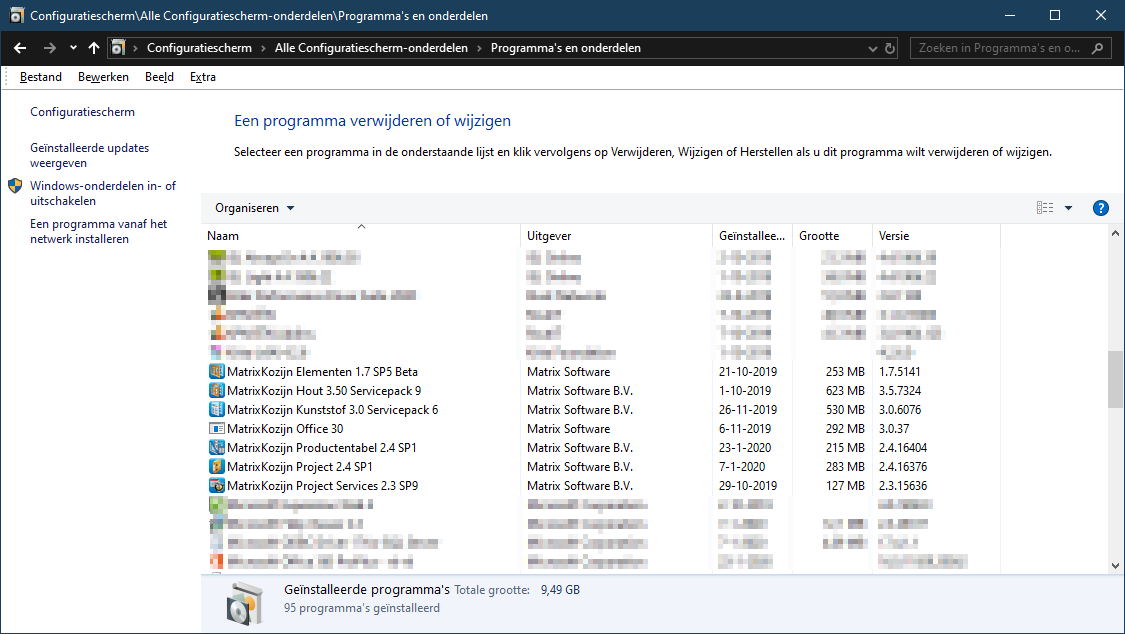Open the views dropdown arrow beside the view icon

[x=1068, y=207]
